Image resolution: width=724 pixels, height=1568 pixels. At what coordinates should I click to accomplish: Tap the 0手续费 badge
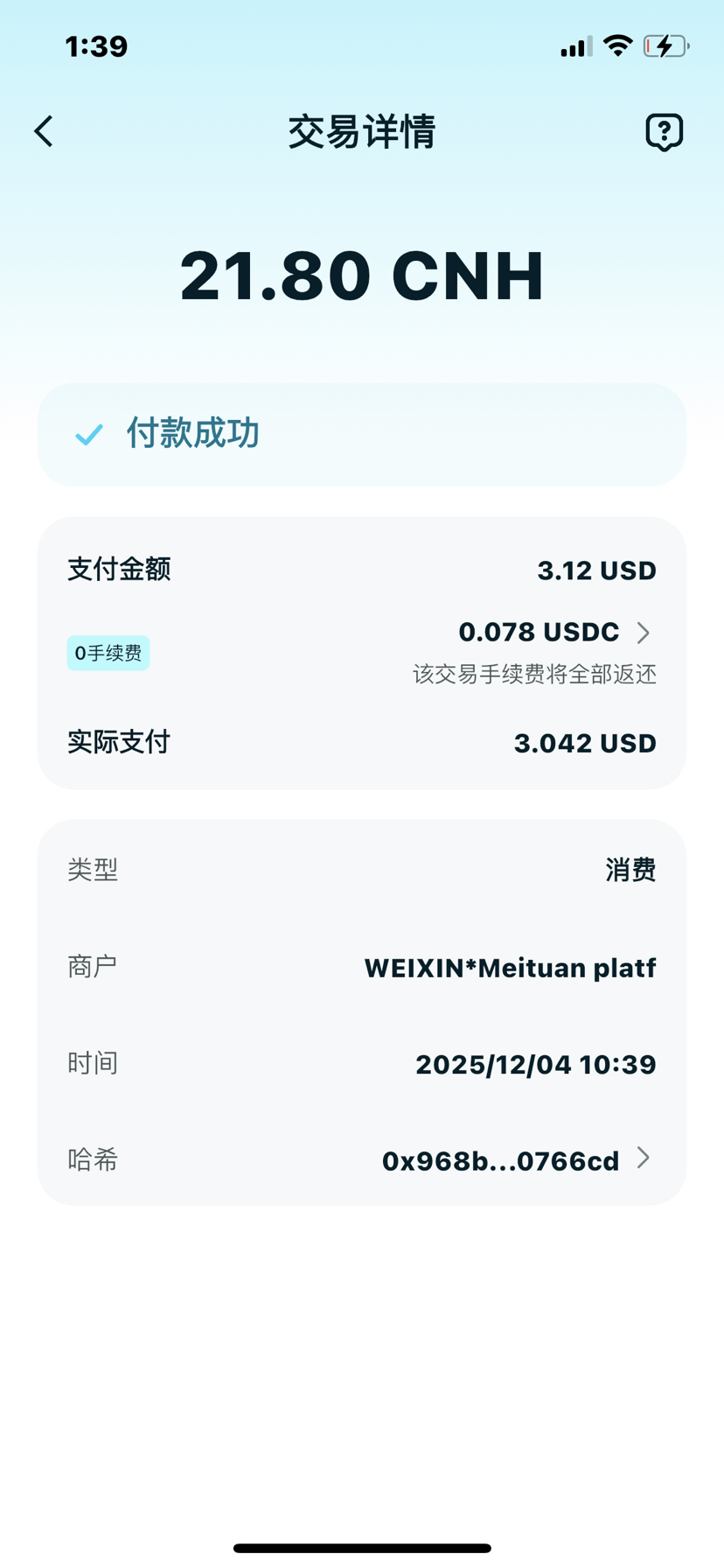click(x=108, y=653)
